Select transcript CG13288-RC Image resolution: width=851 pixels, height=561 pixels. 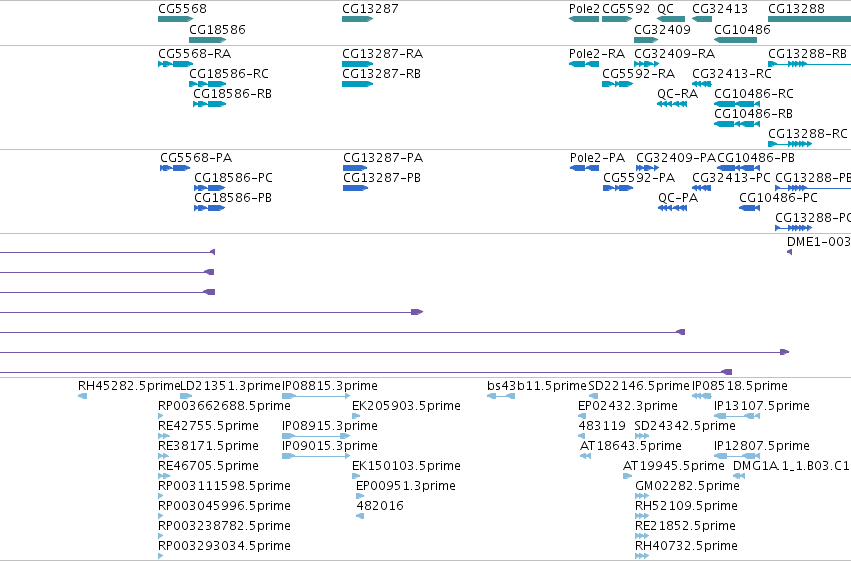(x=808, y=134)
